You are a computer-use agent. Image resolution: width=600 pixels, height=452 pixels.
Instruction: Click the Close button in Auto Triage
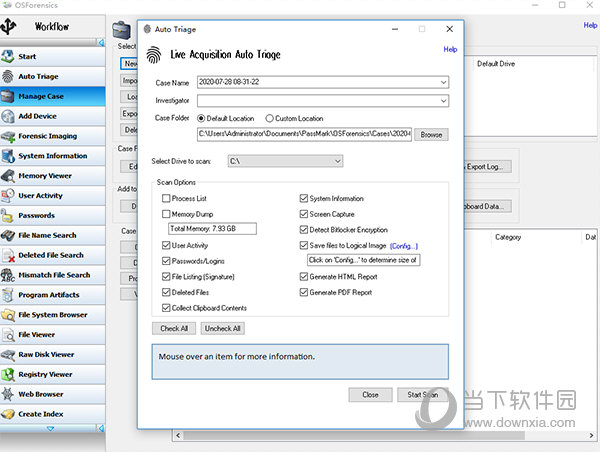pyautogui.click(x=370, y=395)
